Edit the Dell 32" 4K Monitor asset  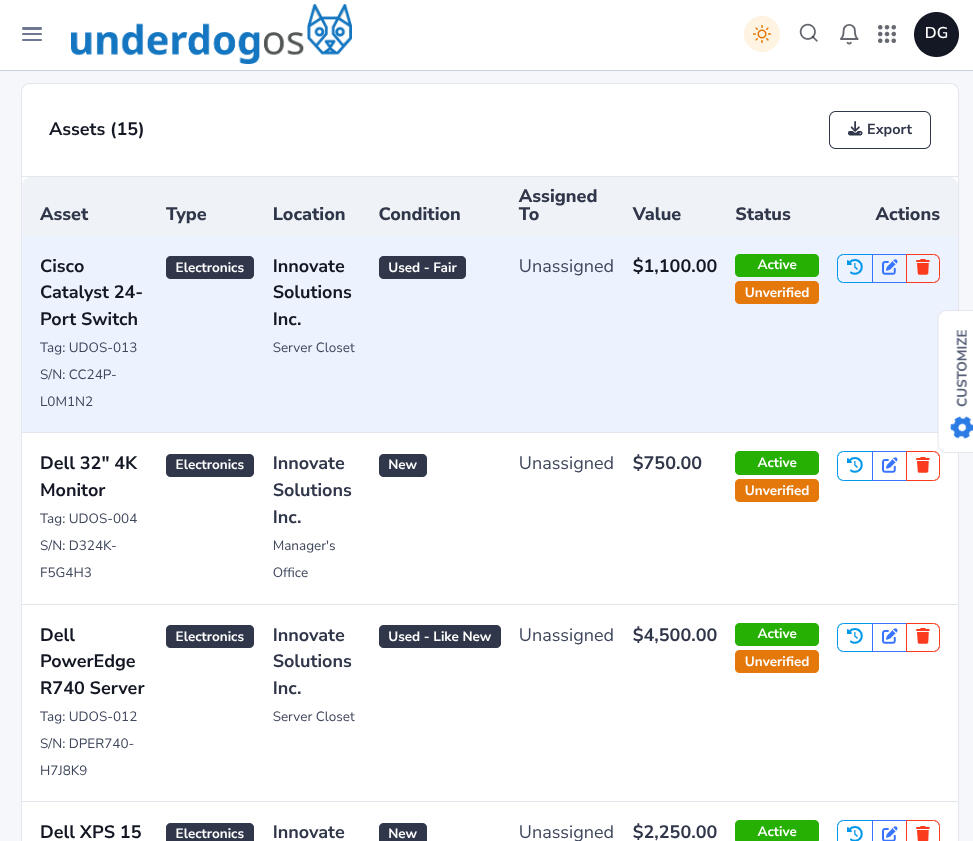[x=888, y=466]
